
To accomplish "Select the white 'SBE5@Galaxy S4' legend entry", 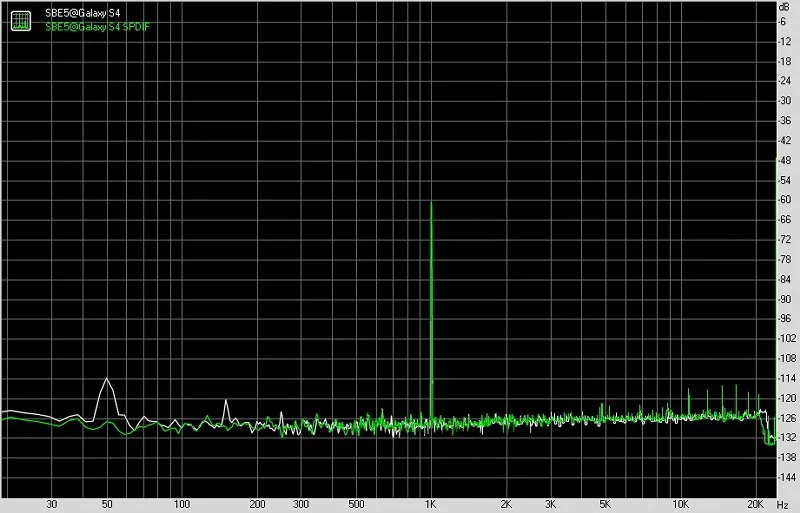I will pos(83,13).
